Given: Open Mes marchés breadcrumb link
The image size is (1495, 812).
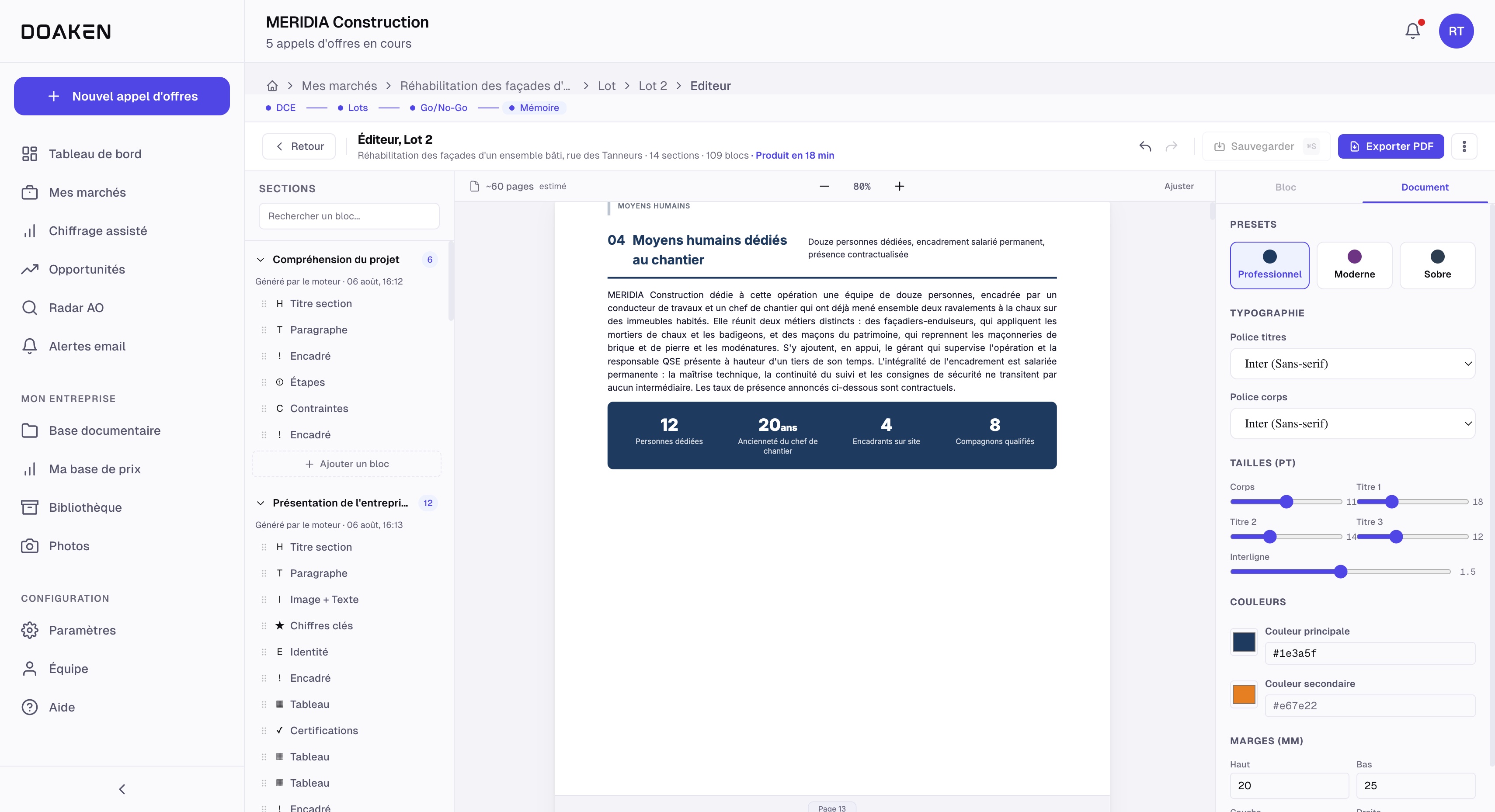Looking at the screenshot, I should (x=340, y=86).
